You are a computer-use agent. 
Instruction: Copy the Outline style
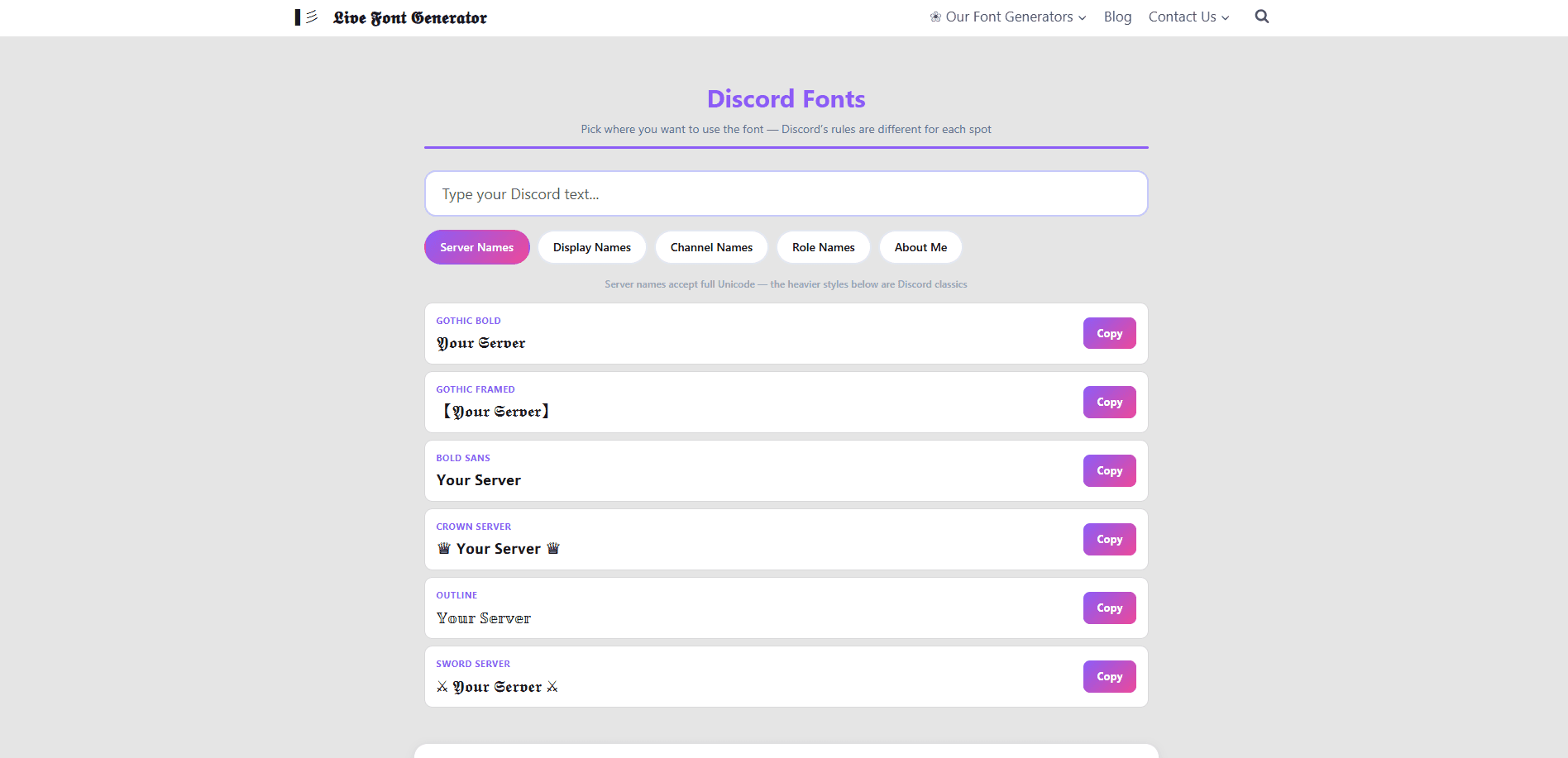click(x=1109, y=608)
